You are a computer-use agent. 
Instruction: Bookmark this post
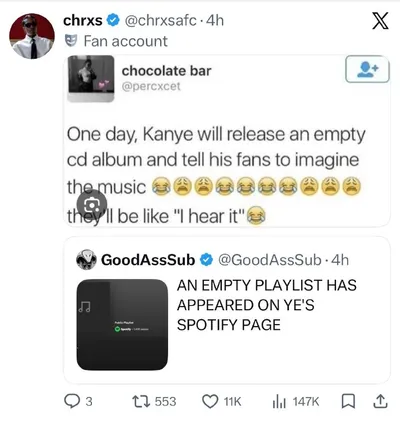tap(348, 401)
